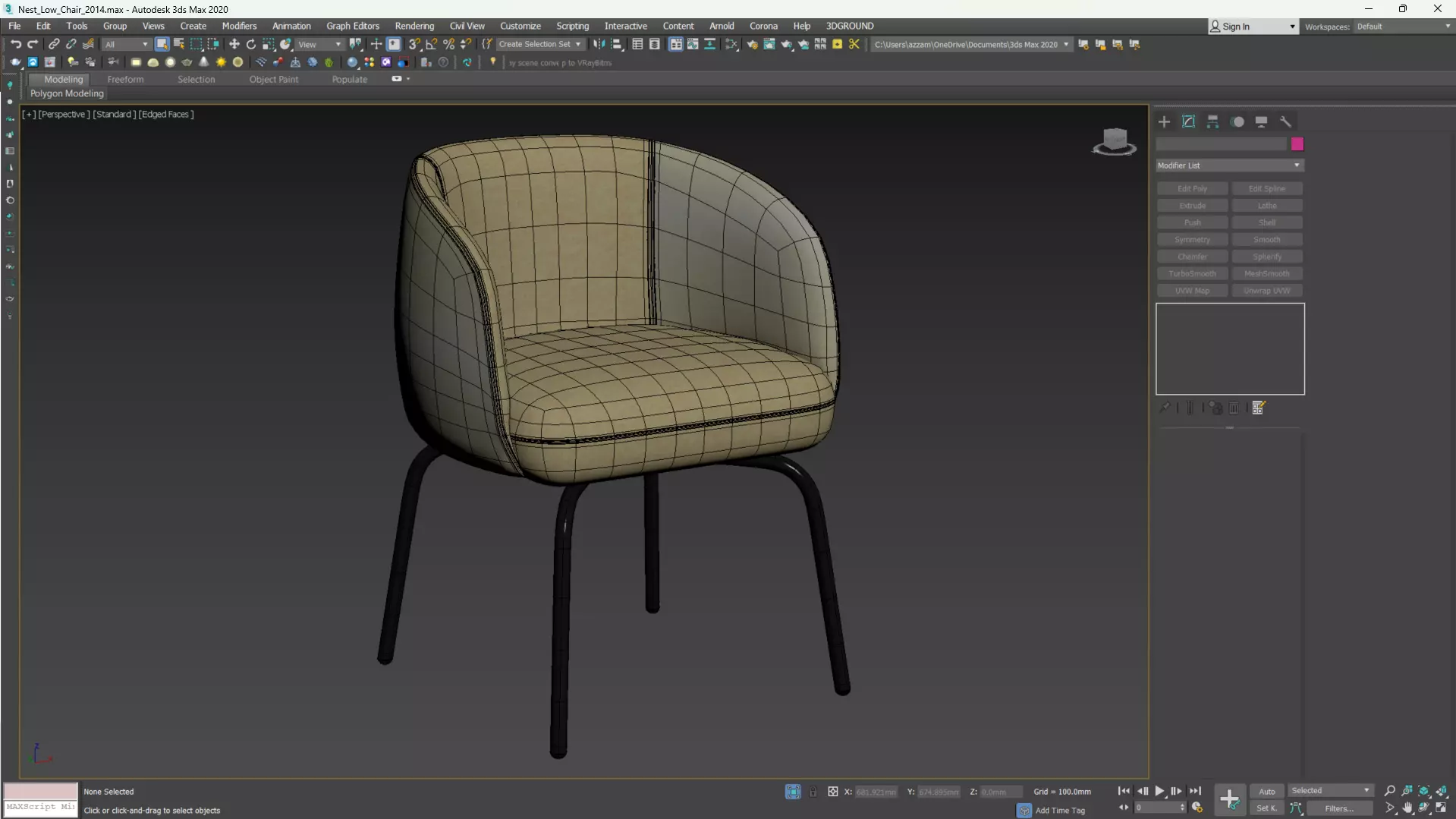Click the Redo arrow icon
The image size is (1456, 819).
tap(33, 44)
